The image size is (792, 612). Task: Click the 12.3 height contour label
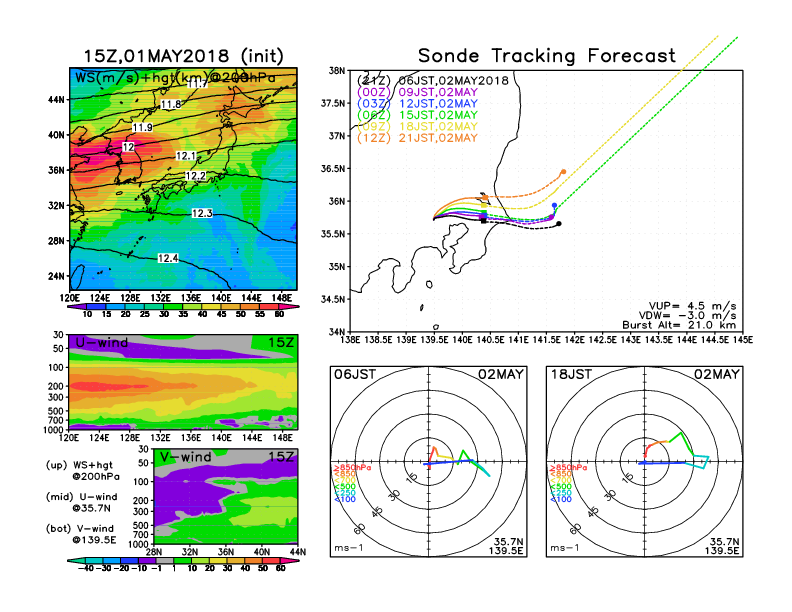point(202,214)
